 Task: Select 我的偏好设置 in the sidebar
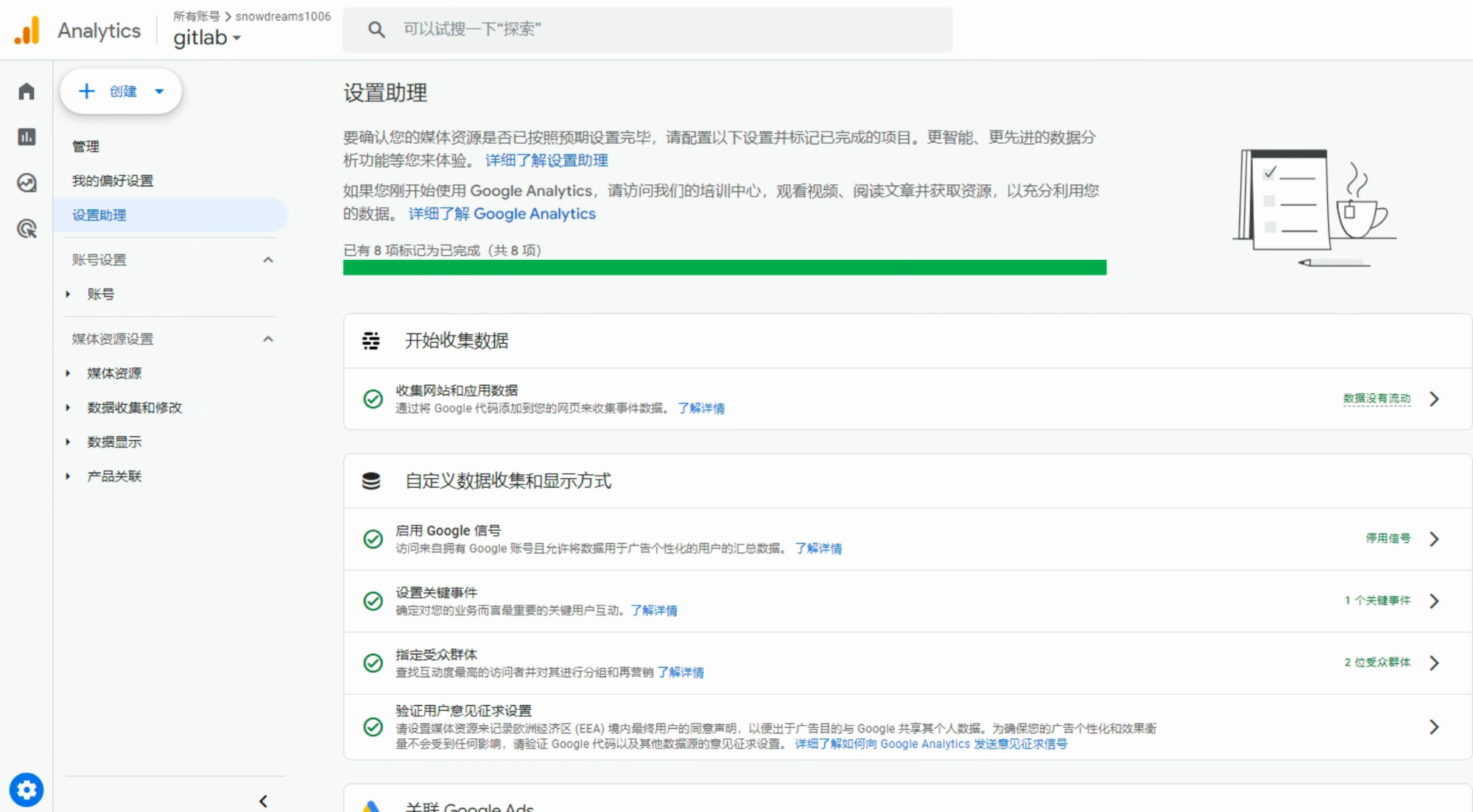(113, 181)
